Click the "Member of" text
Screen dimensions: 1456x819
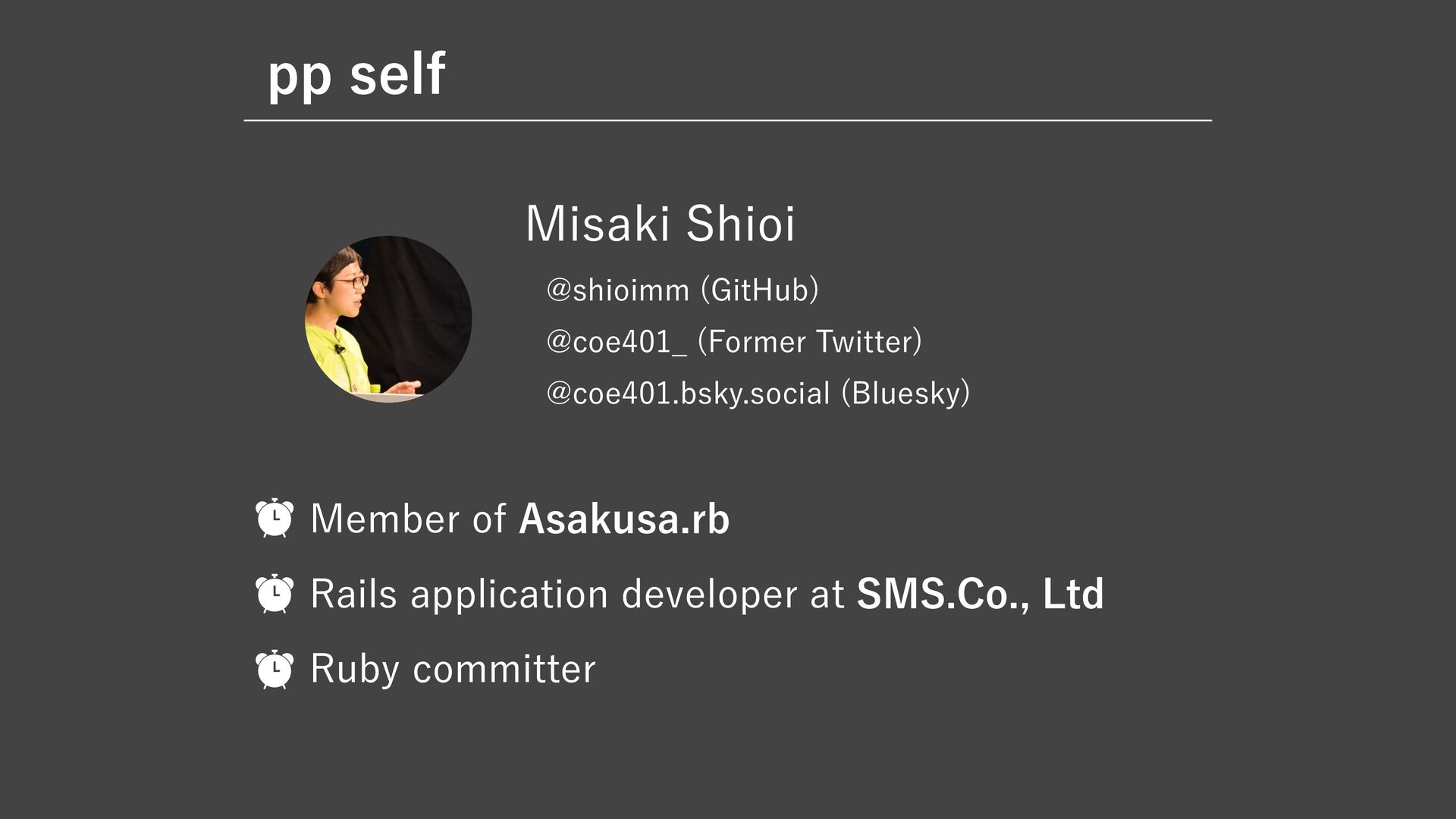408,519
